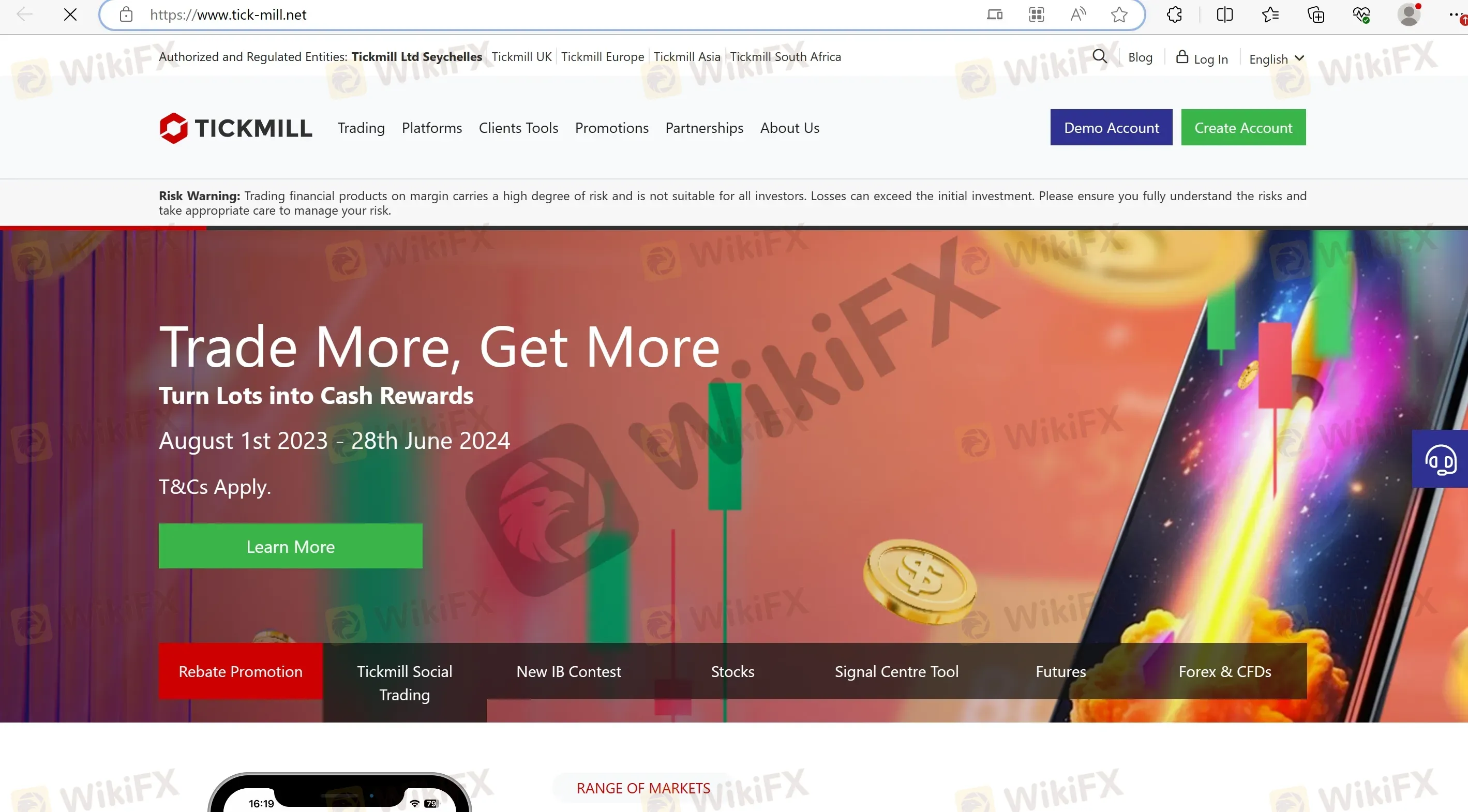Toggle the Signal Centre Tool tab
The width and height of the screenshot is (1468, 812).
897,670
